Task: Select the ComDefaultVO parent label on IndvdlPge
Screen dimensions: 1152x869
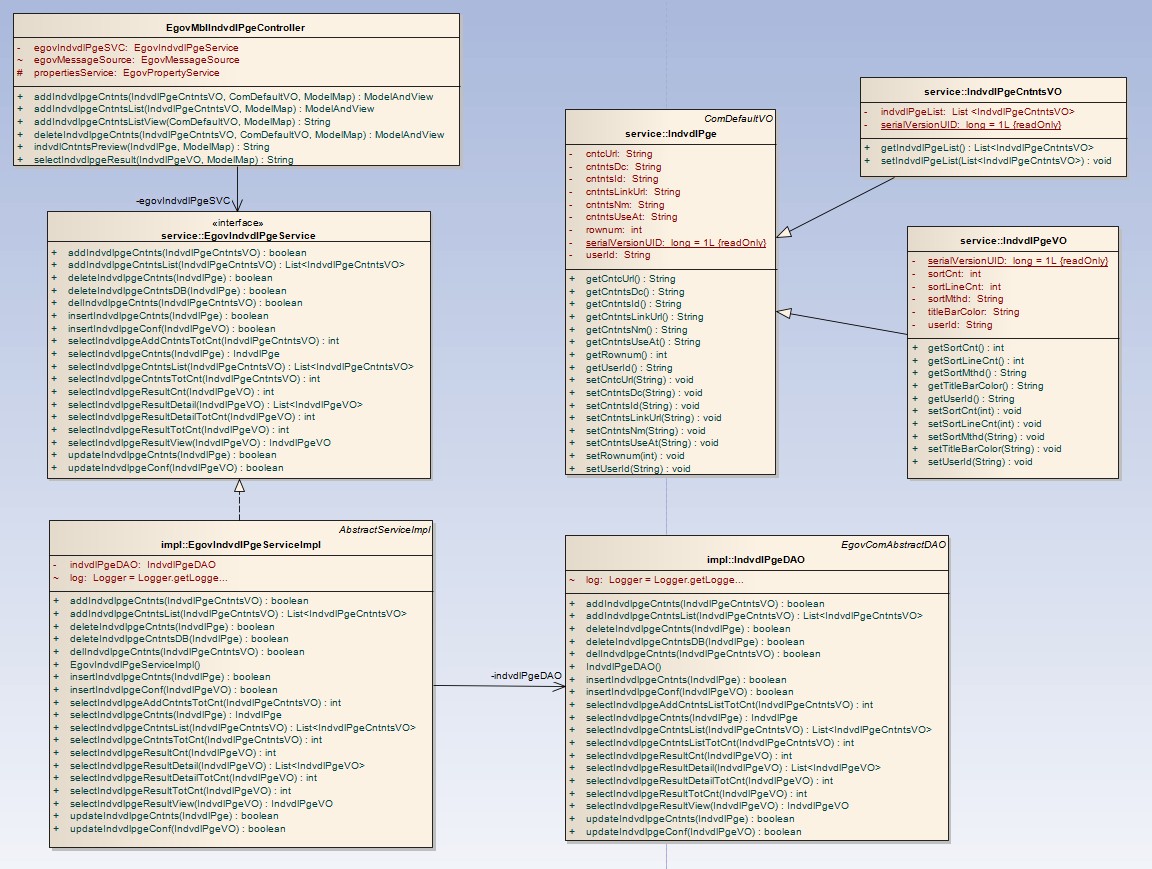Action: 738,118
